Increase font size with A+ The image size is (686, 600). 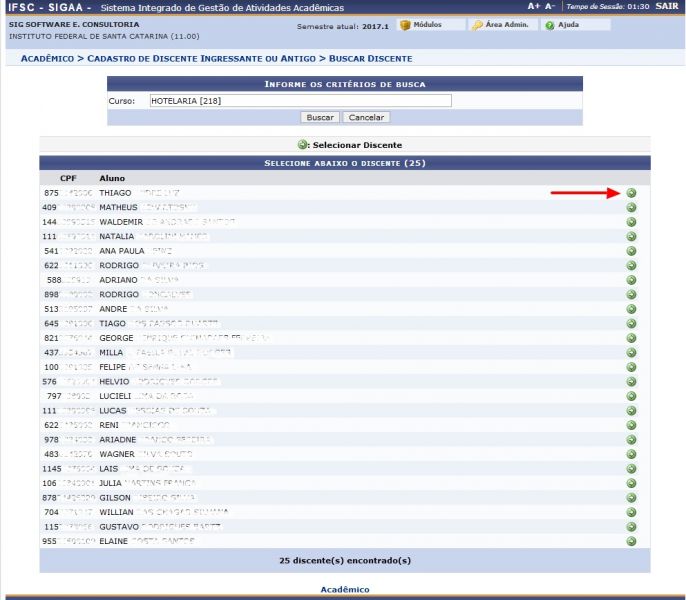534,6
